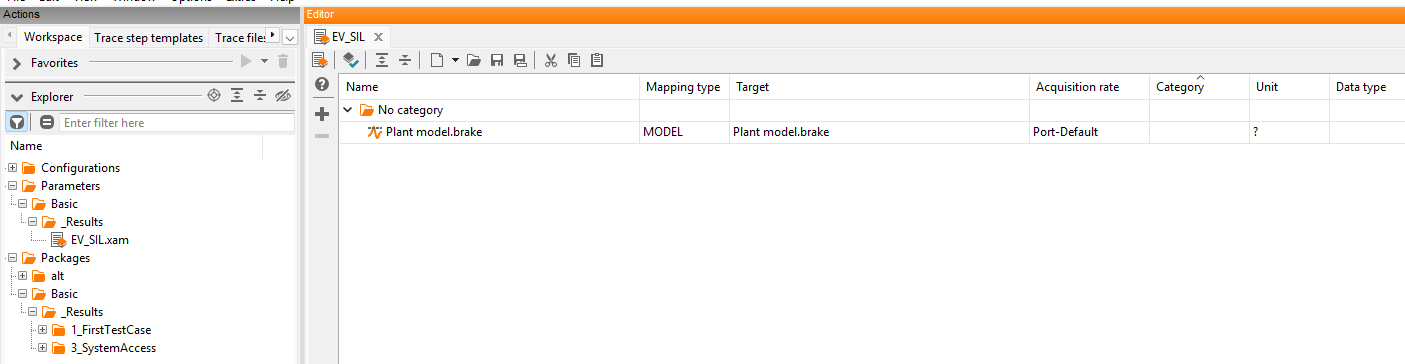Select the _Results folder under Parameters
Screen dimensions: 1405x364
point(82,222)
